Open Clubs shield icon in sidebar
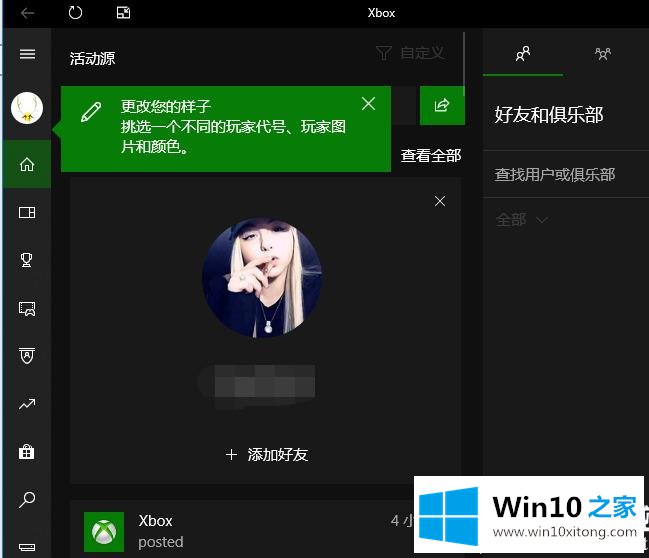 (x=27, y=356)
